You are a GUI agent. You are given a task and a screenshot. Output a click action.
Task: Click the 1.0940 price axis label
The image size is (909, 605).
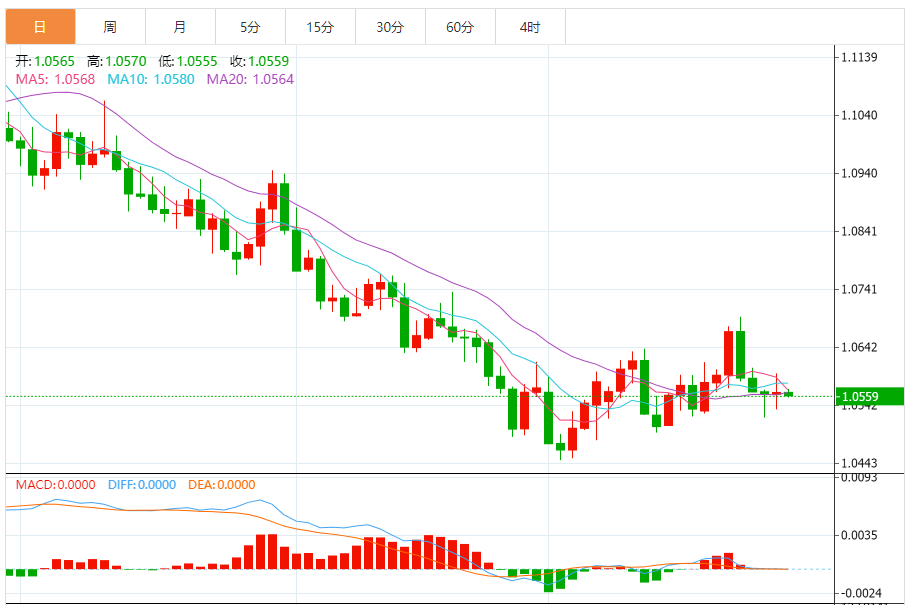coord(859,173)
